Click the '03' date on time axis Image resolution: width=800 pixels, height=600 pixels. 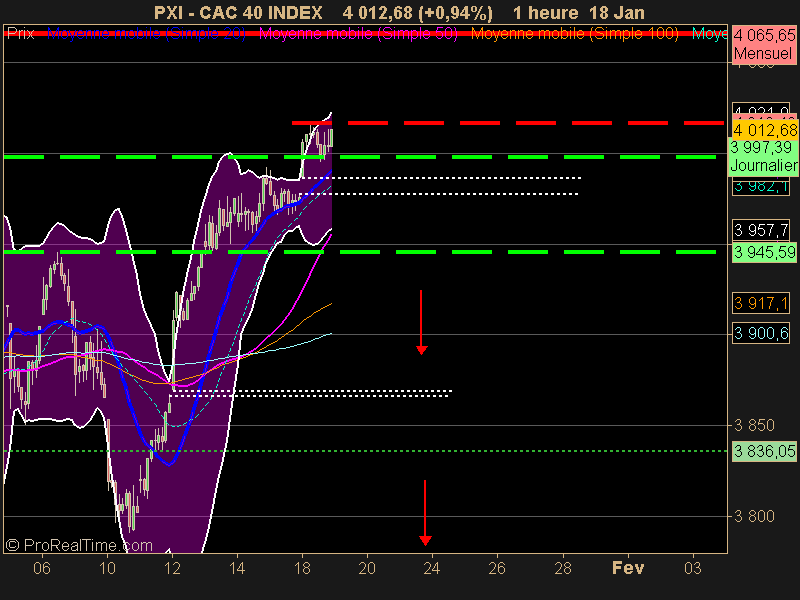(x=693, y=568)
